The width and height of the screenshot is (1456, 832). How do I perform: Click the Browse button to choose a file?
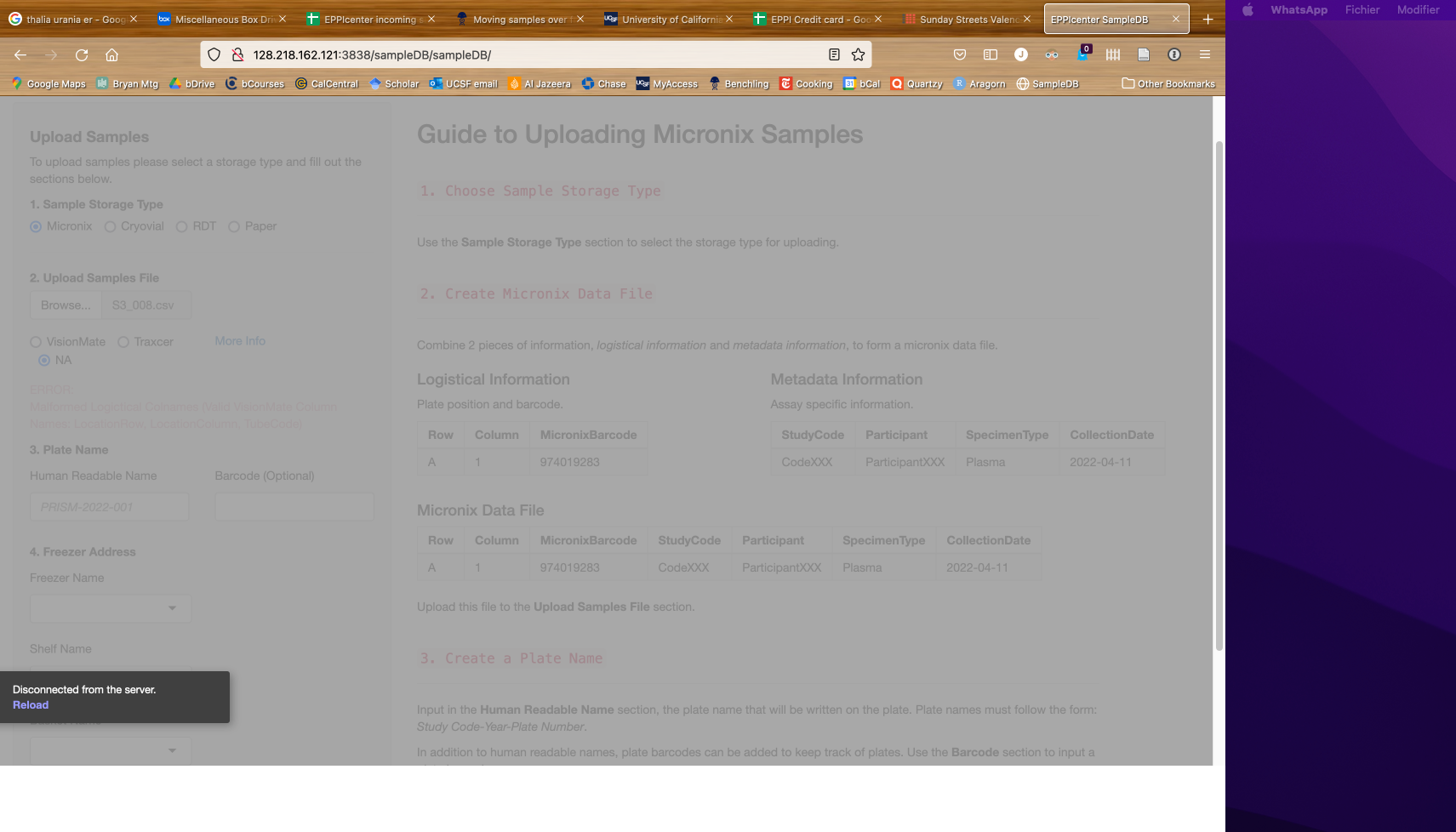(x=66, y=305)
